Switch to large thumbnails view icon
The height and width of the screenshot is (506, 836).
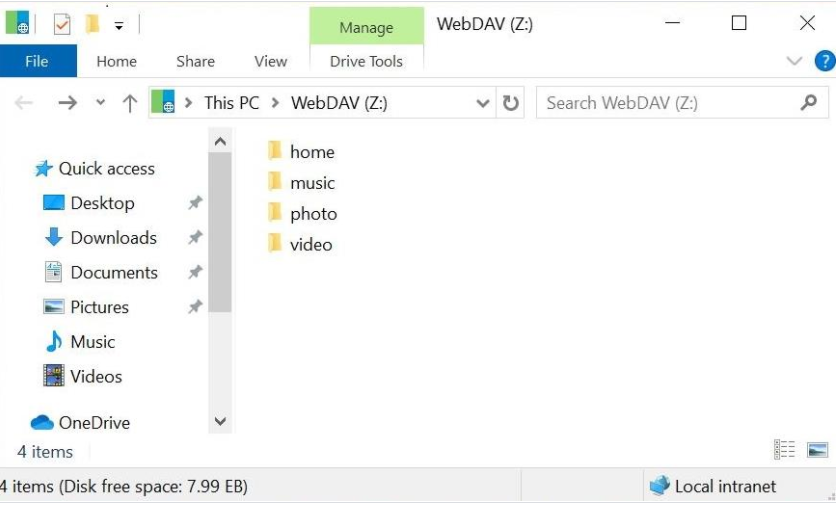(x=817, y=449)
